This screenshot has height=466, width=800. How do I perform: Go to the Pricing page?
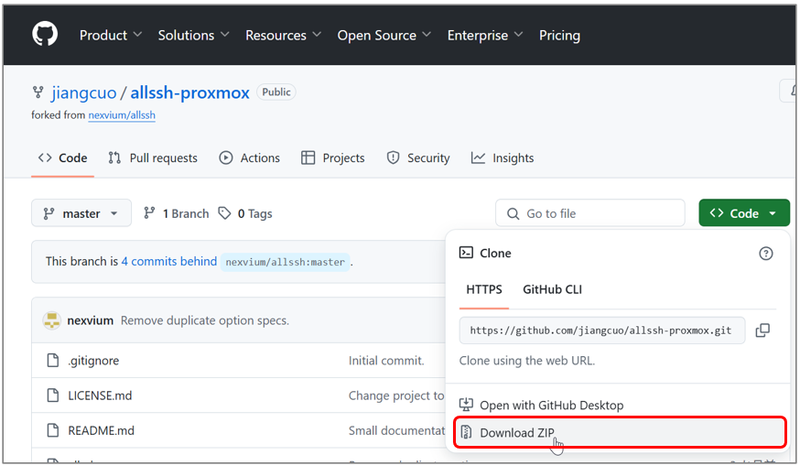559,35
